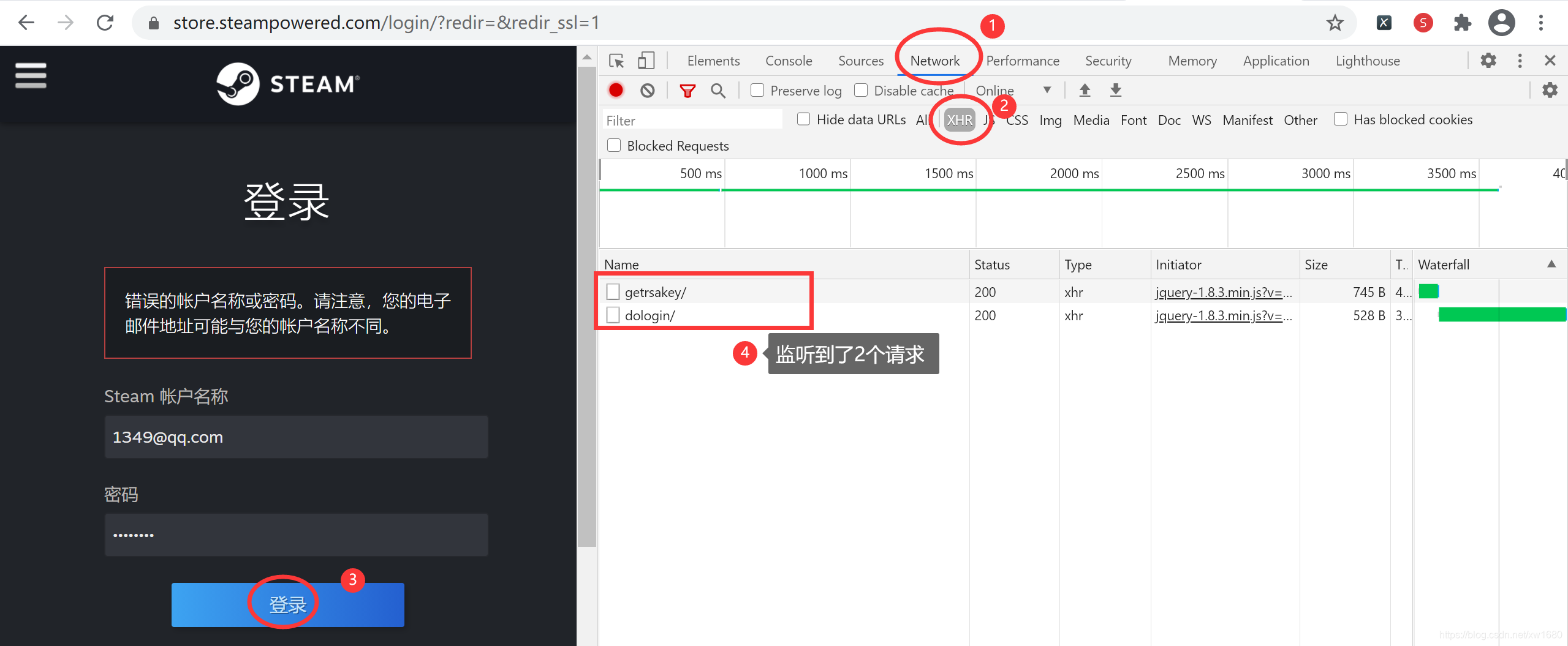Open DevTools more options menu
Viewport: 1568px width, 646px height.
[1520, 61]
